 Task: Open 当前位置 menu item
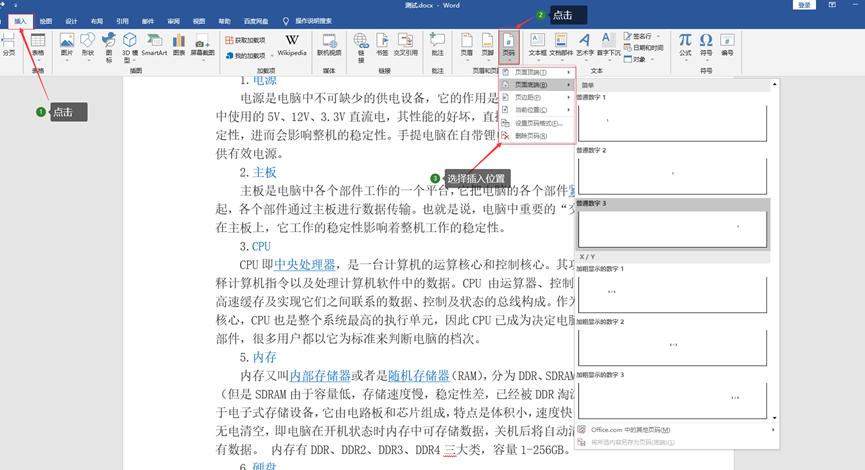pos(537,110)
